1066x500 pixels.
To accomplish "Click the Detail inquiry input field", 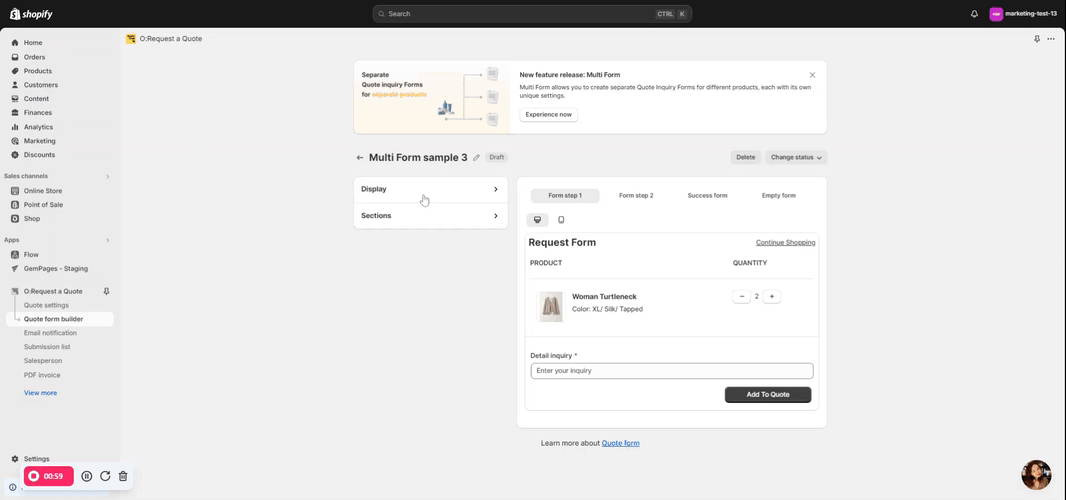I will (671, 371).
